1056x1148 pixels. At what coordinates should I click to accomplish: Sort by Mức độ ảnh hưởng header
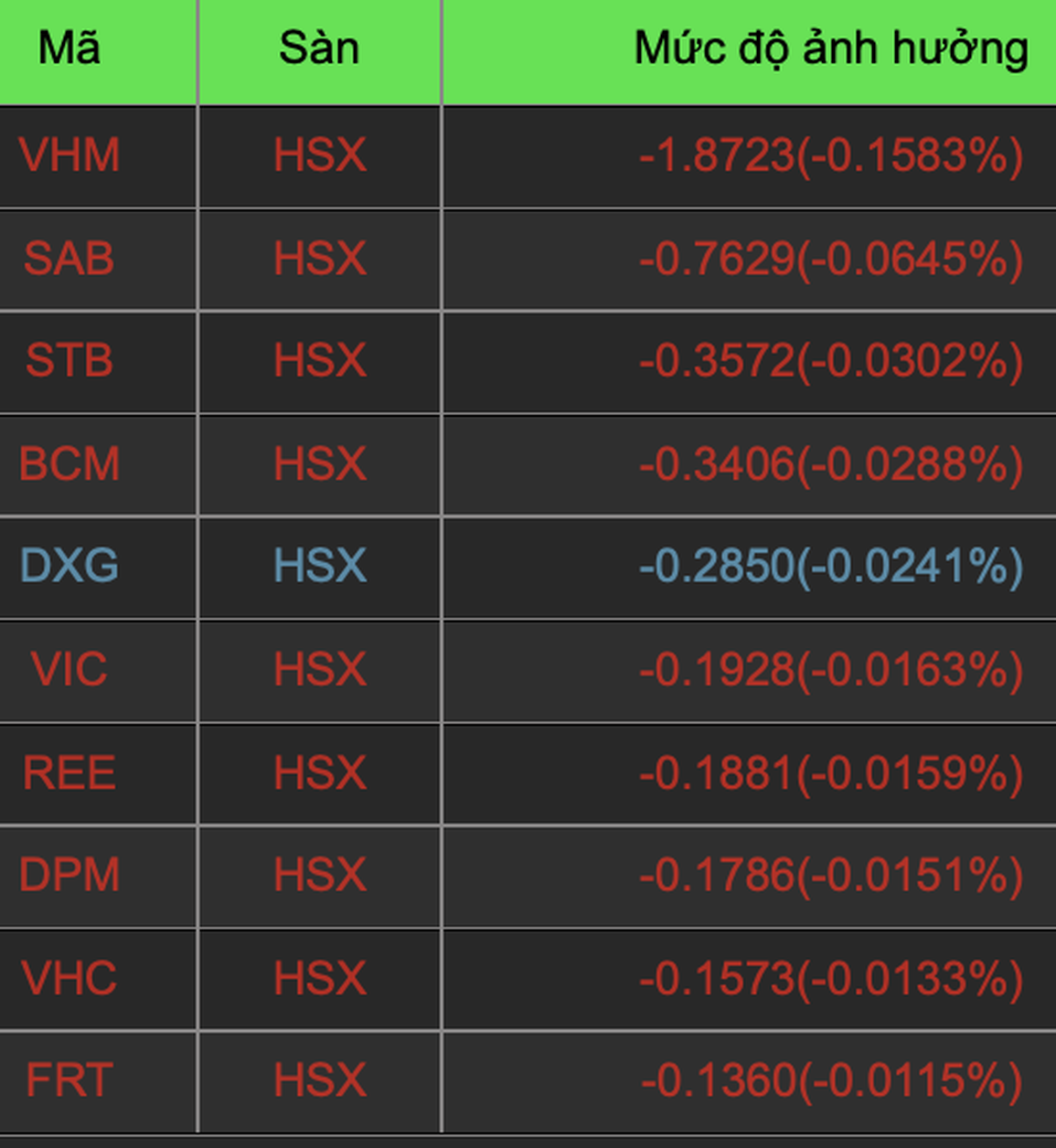830,48
